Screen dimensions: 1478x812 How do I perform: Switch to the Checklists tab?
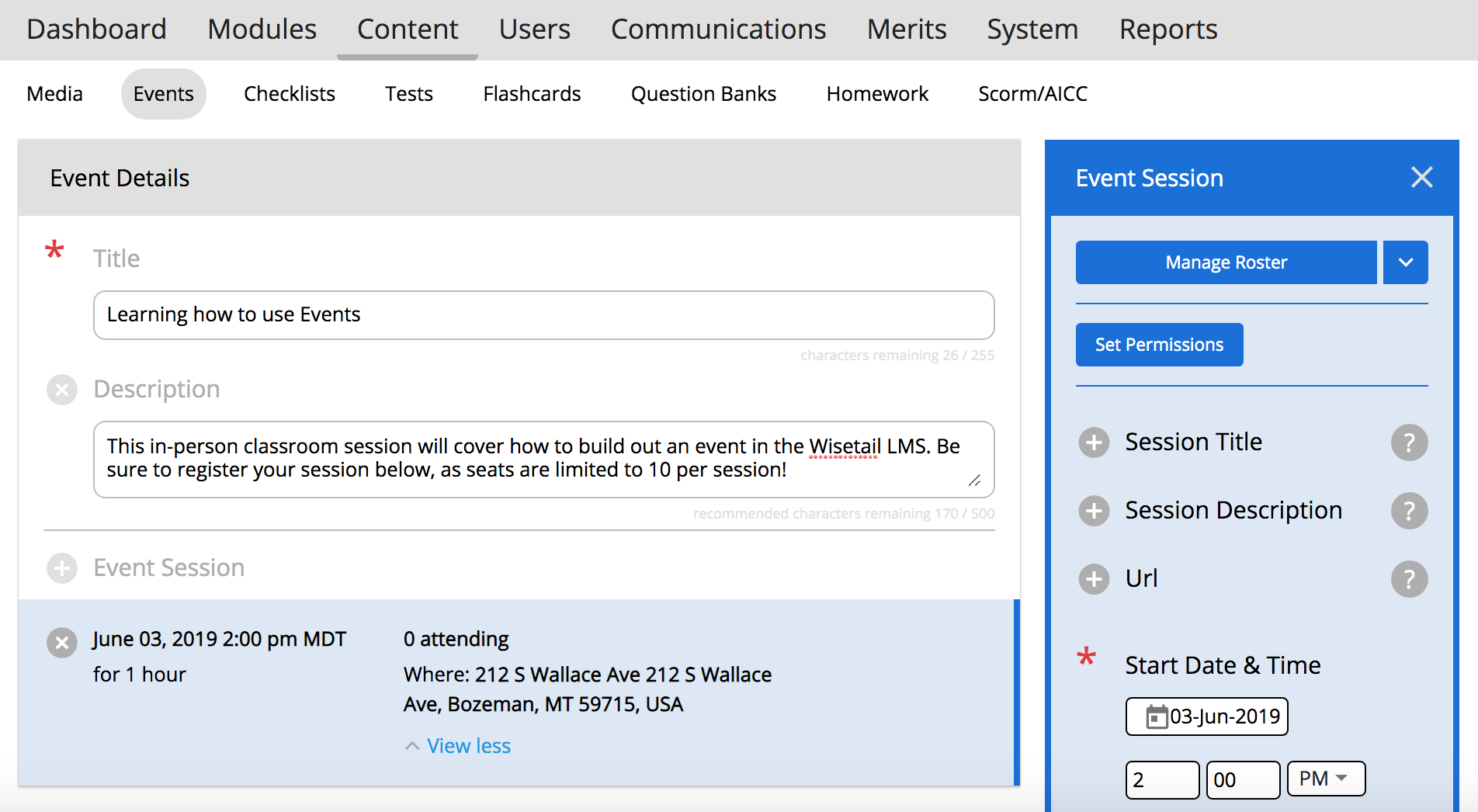point(290,94)
